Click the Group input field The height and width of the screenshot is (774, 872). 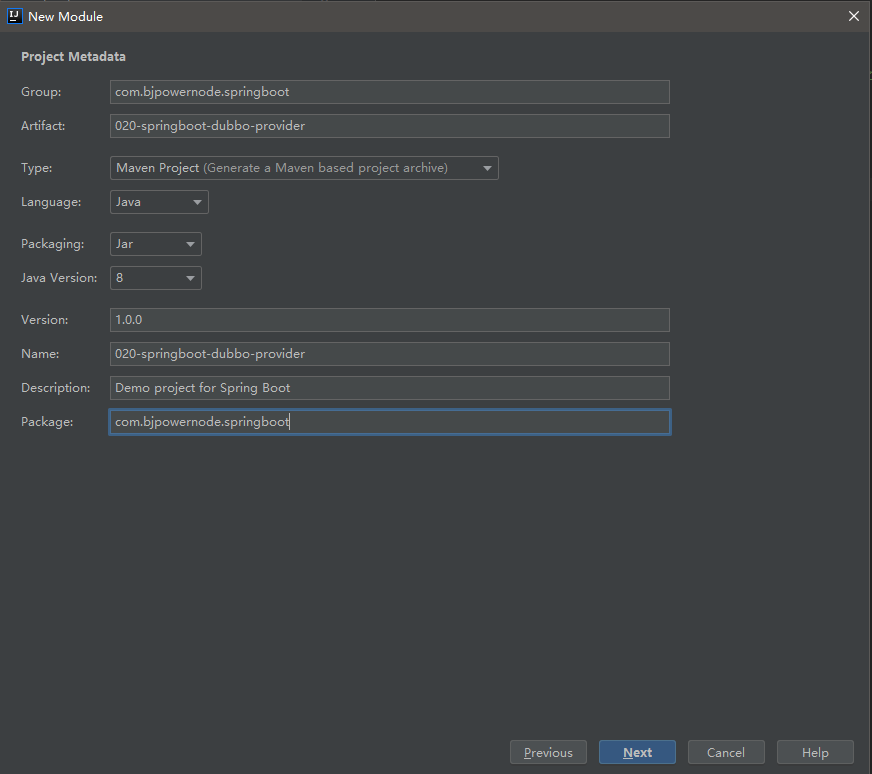pos(389,92)
